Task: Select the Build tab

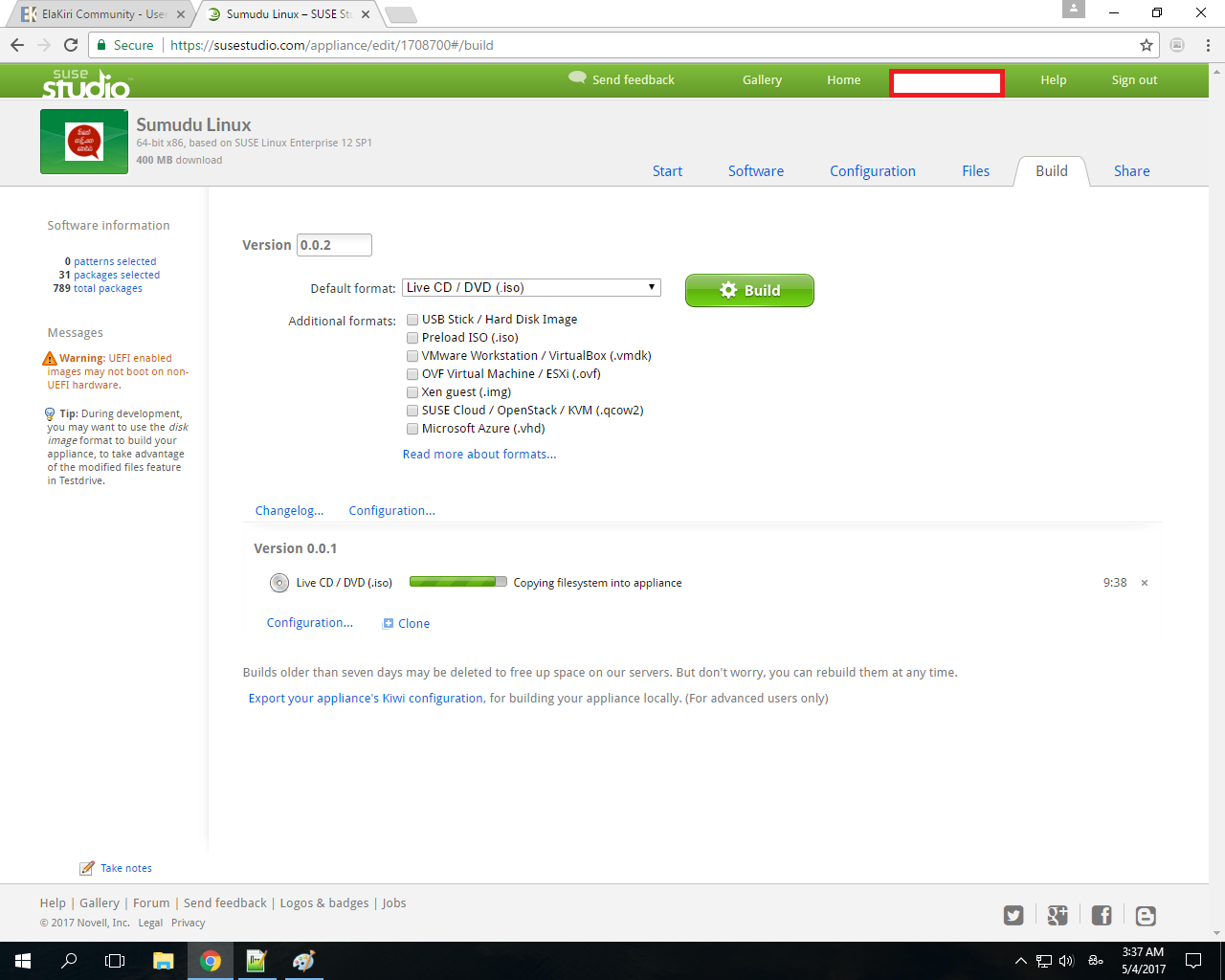Action: coord(1052,171)
